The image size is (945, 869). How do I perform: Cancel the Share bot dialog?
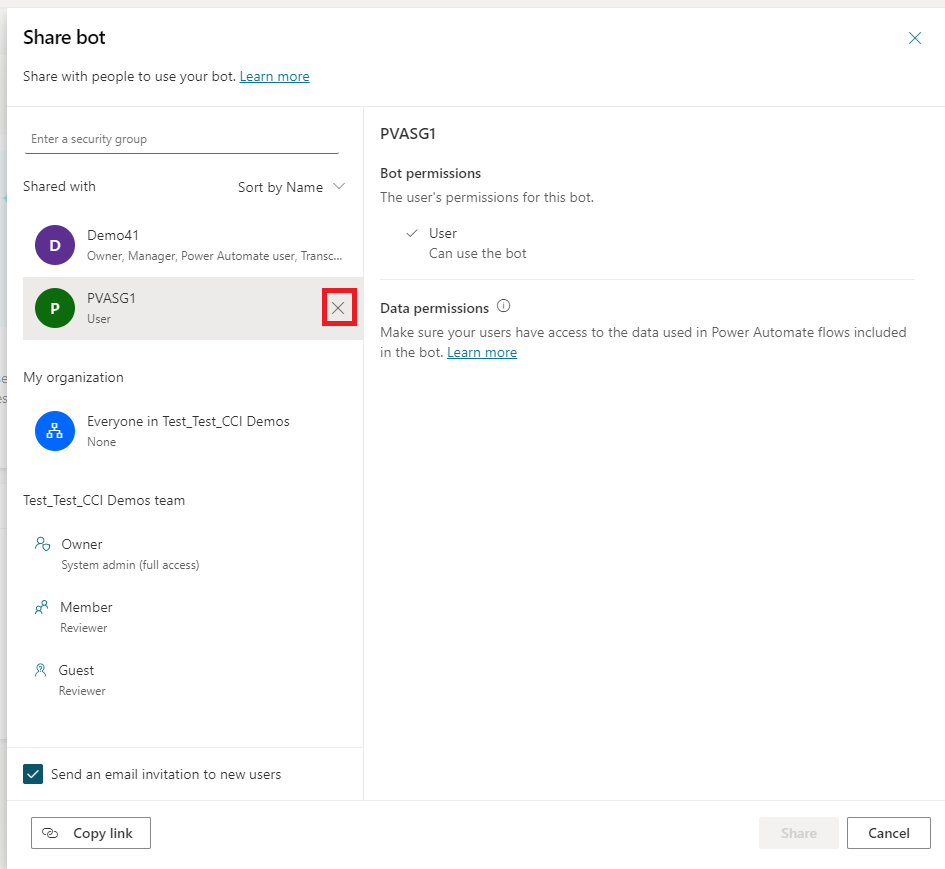[x=888, y=833]
